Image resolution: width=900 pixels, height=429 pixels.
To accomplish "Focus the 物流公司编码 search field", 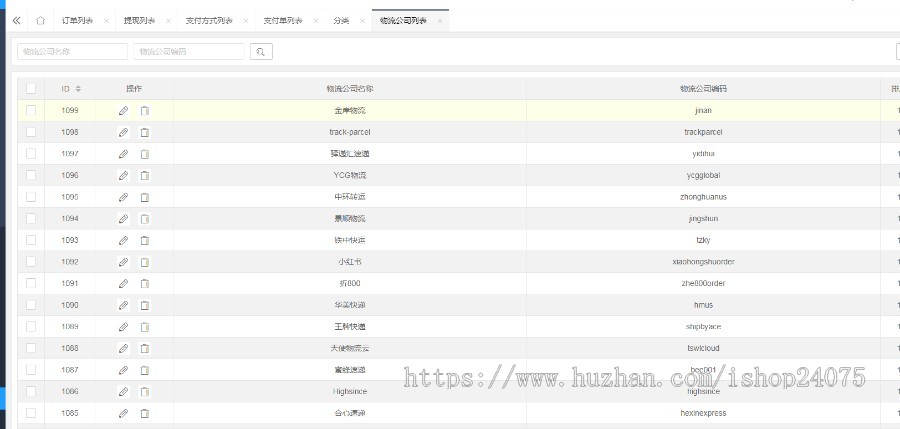I will click(x=189, y=52).
